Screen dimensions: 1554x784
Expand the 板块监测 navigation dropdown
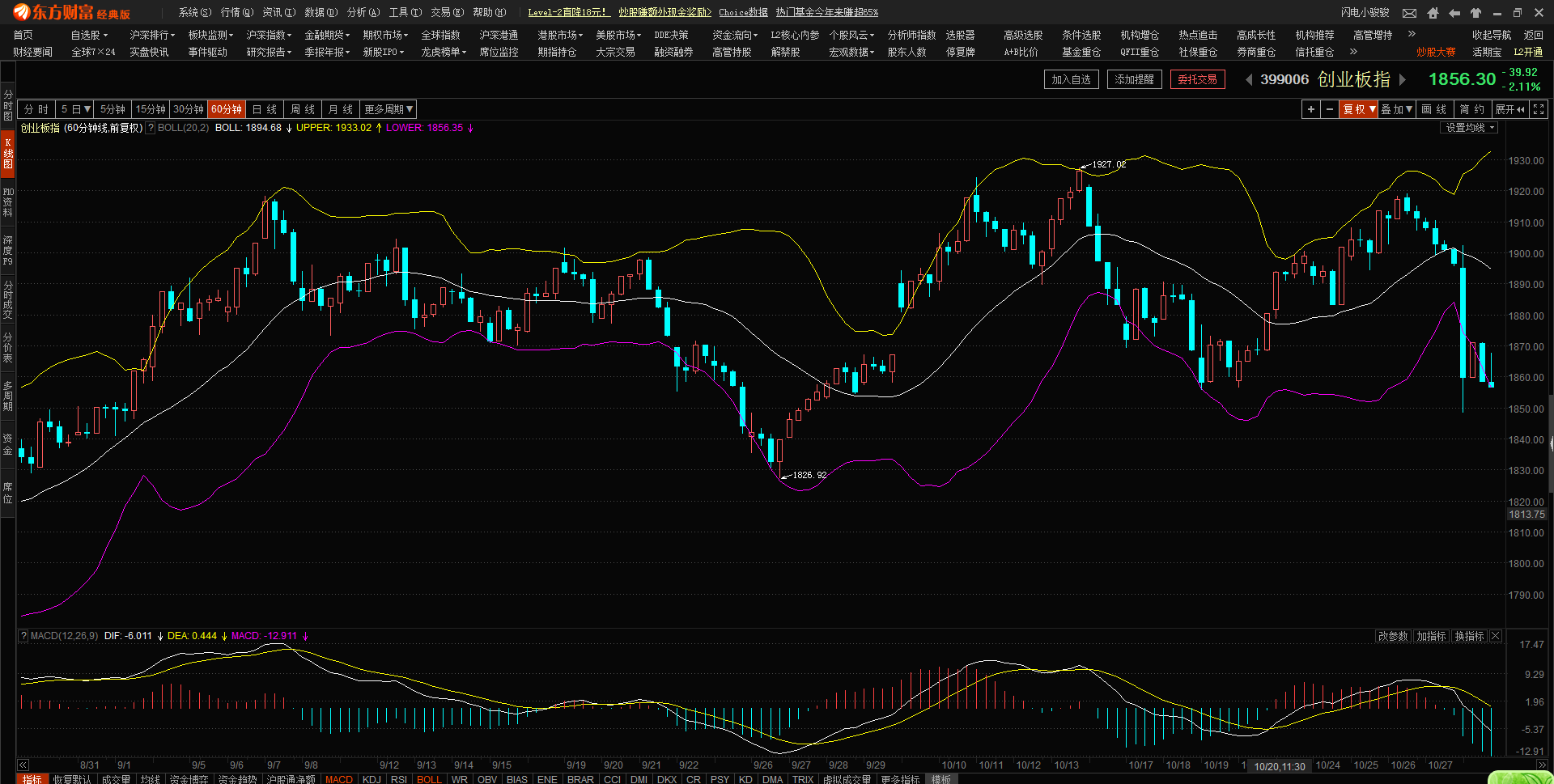tap(210, 35)
